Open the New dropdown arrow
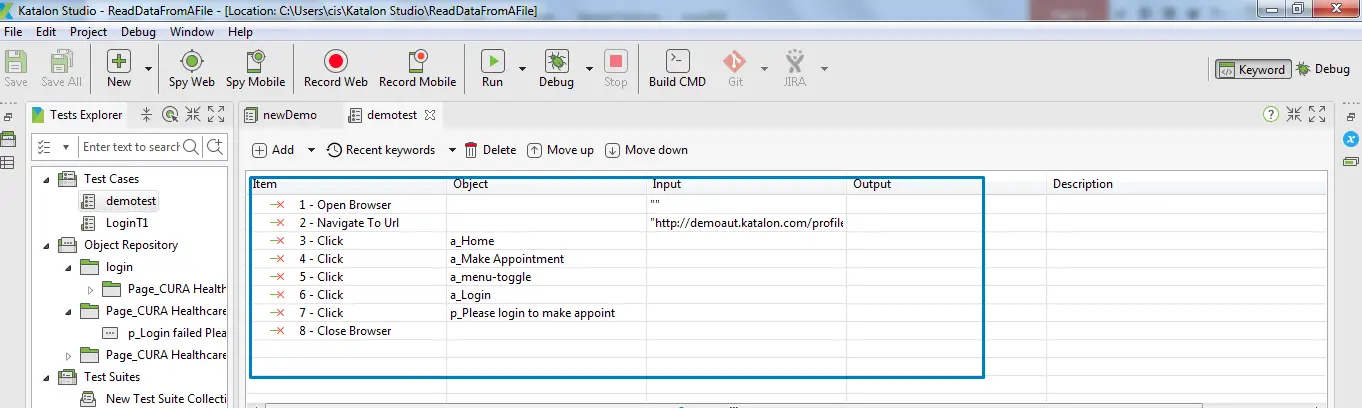 coord(148,69)
